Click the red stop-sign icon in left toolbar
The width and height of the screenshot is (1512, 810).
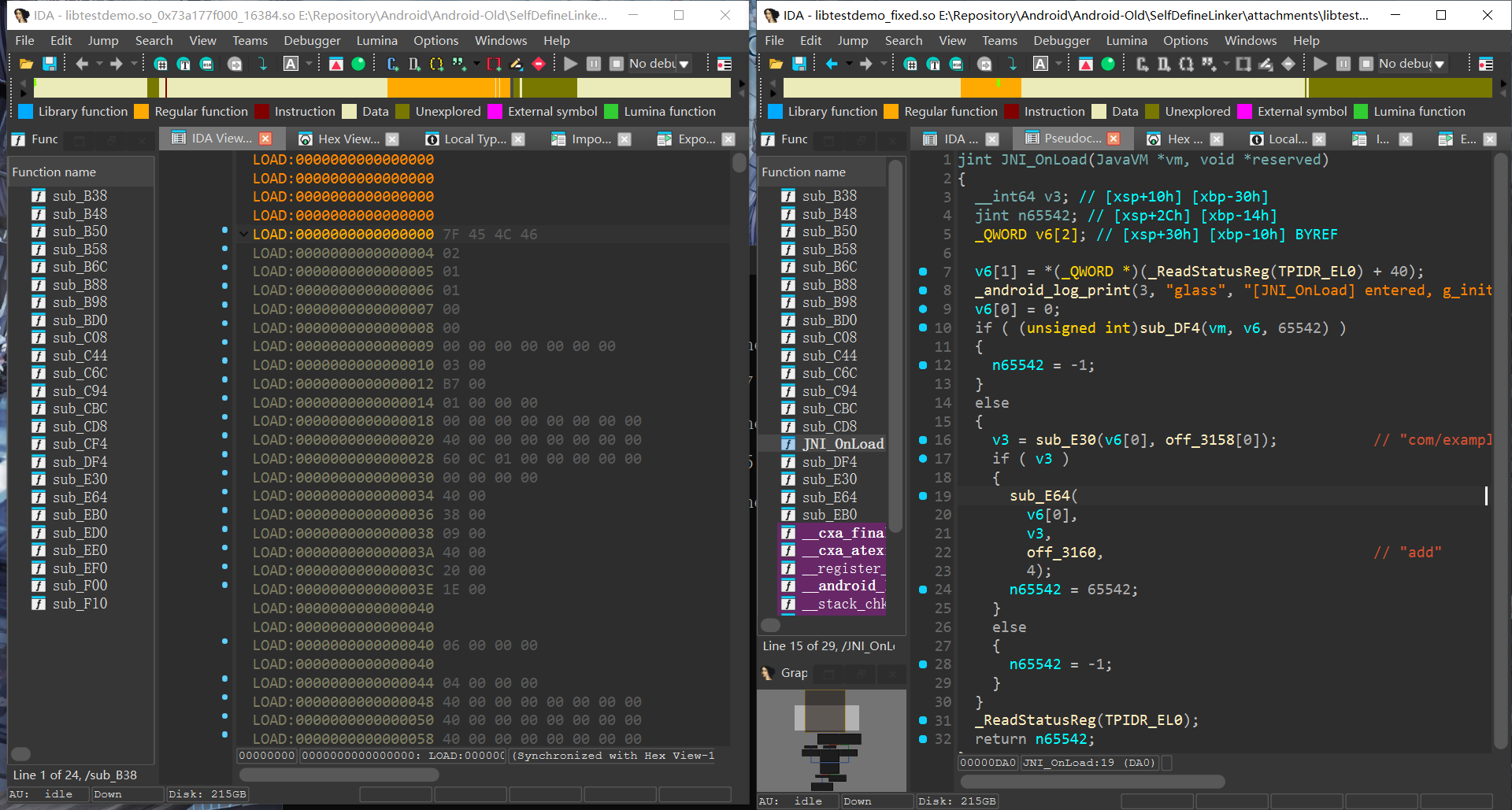point(539,64)
